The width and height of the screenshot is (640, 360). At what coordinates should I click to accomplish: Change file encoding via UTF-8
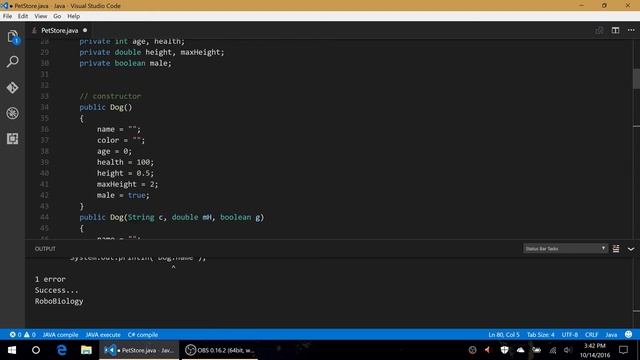tap(569, 335)
